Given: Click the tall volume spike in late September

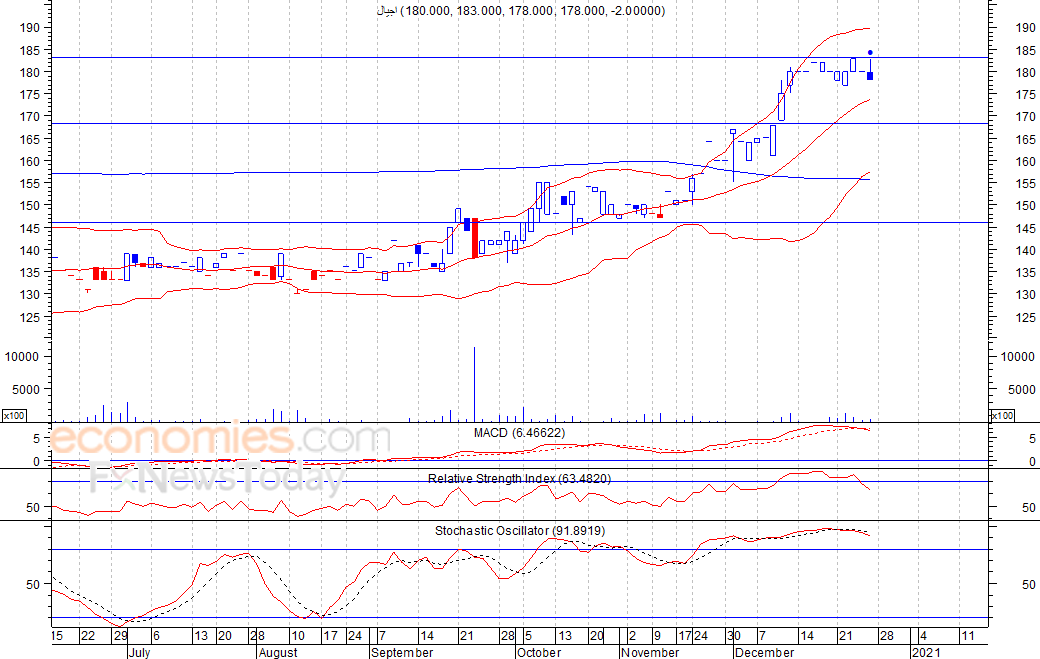Looking at the screenshot, I should point(474,384).
